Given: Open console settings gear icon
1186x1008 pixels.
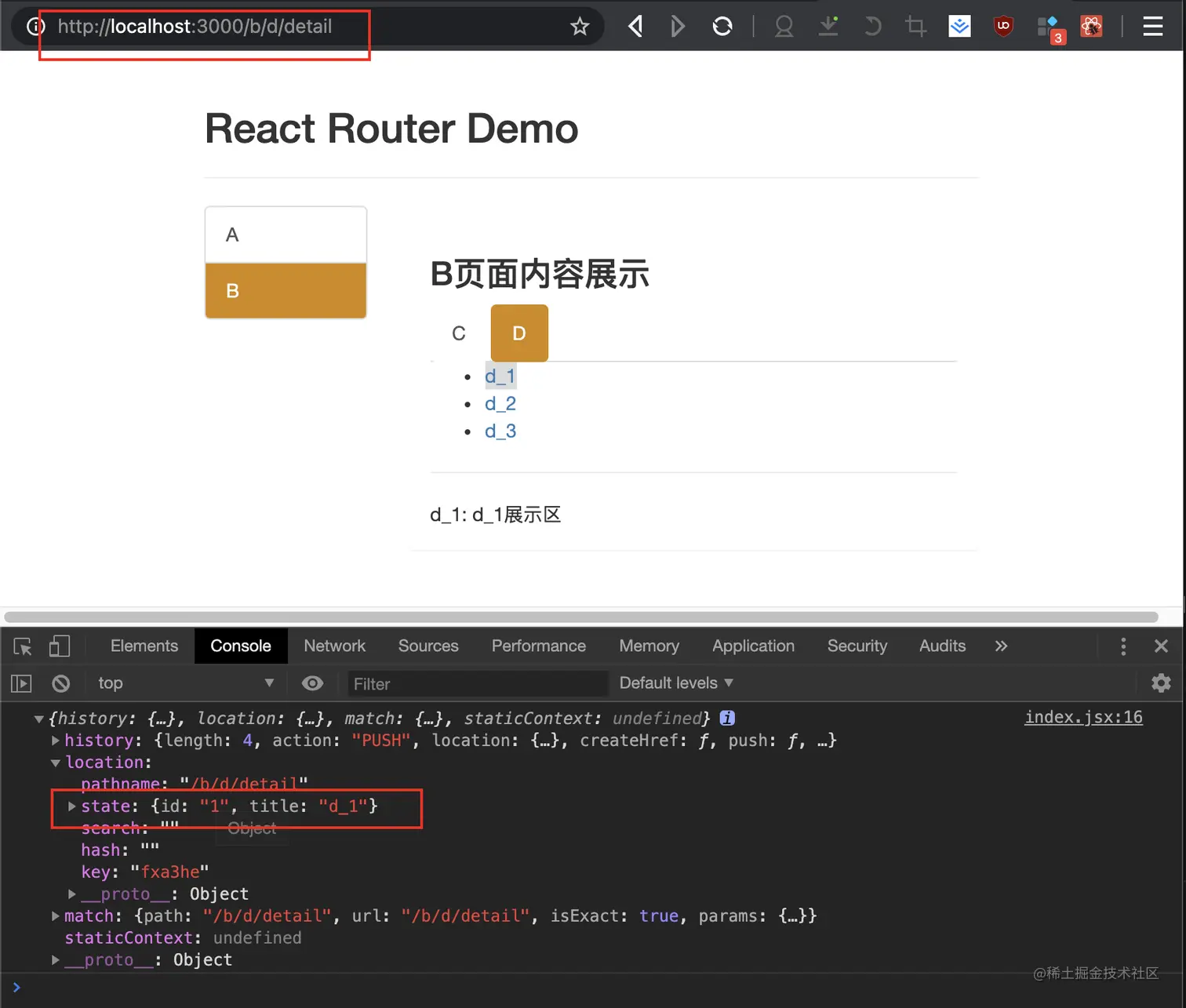Looking at the screenshot, I should 1161,683.
